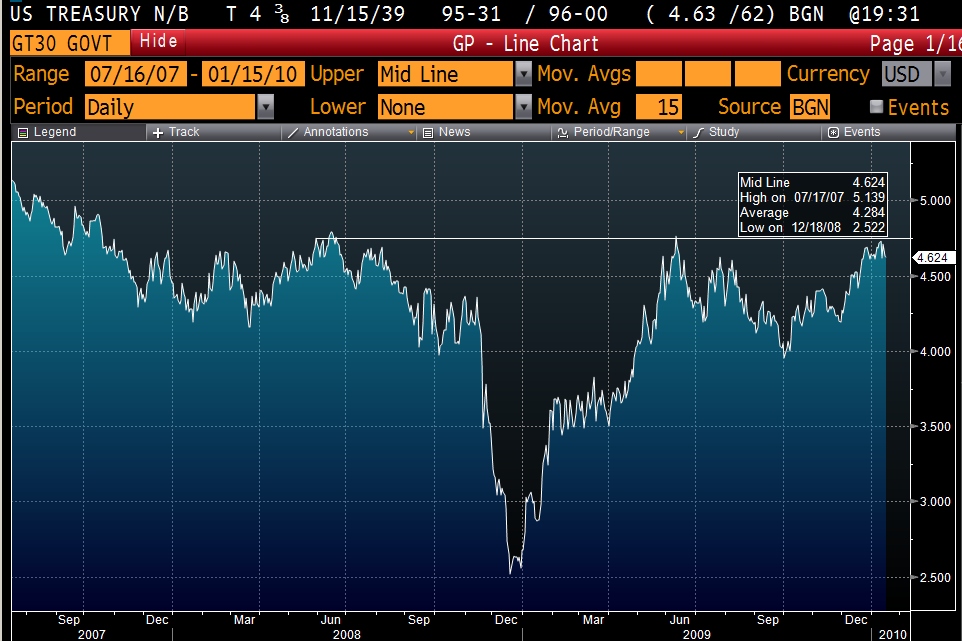Expand the Lower None dropdown
This screenshot has height=641, width=962.
point(523,107)
